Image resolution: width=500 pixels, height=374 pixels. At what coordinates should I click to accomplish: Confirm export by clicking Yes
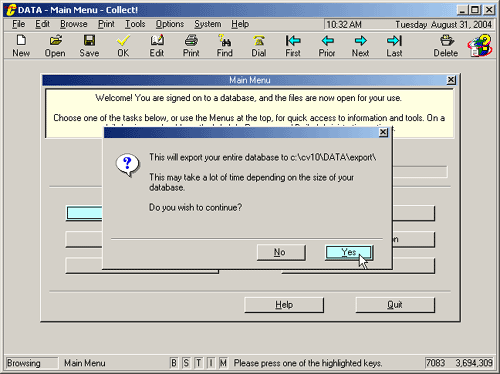(x=349, y=252)
